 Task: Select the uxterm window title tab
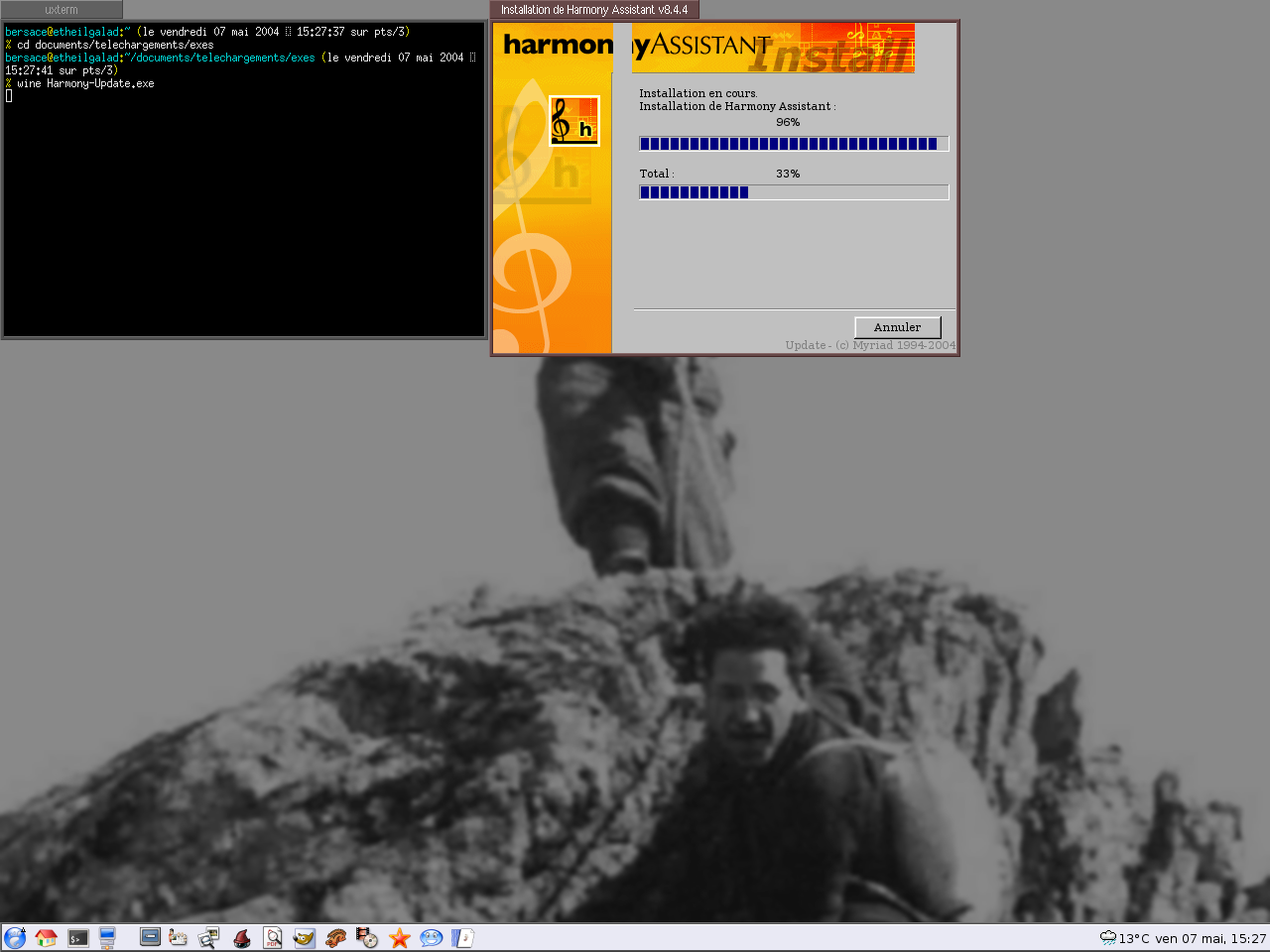pyautogui.click(x=62, y=10)
